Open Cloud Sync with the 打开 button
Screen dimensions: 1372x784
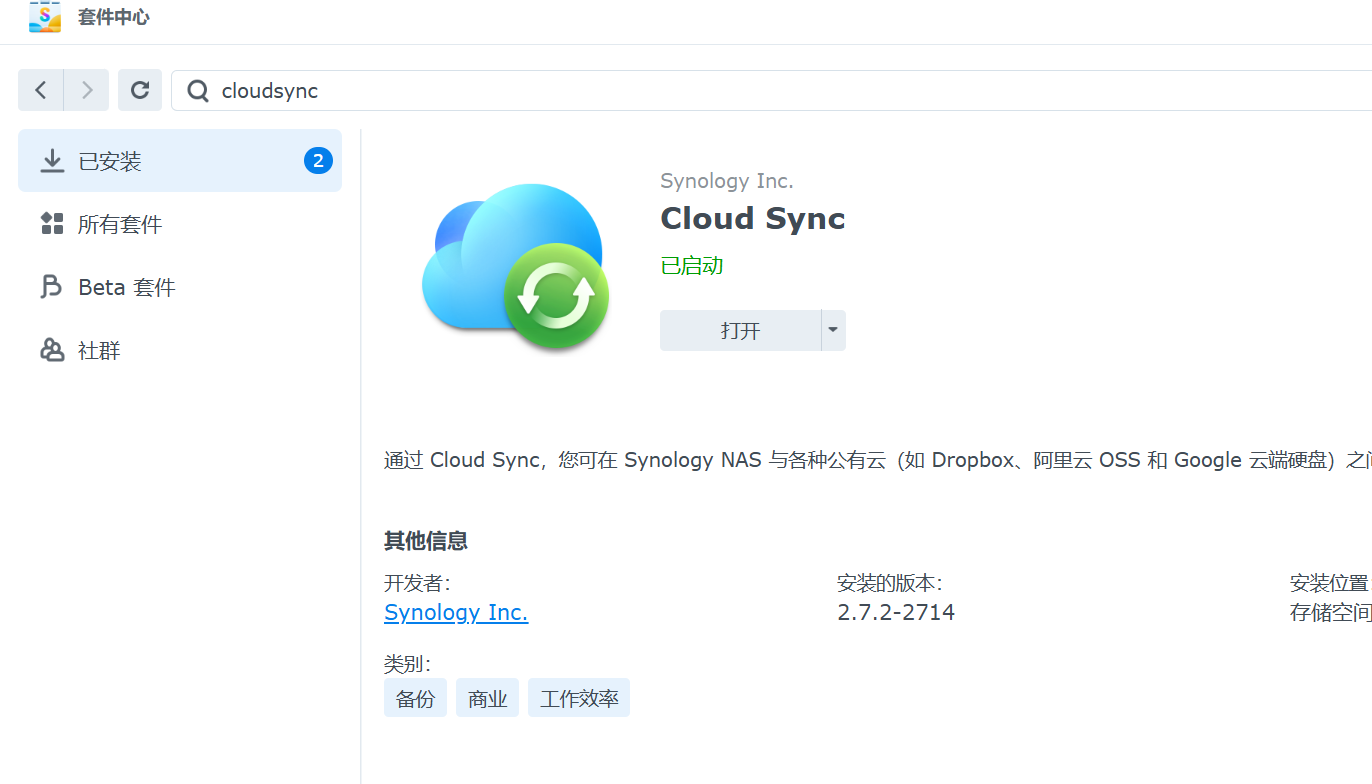pyautogui.click(x=740, y=330)
